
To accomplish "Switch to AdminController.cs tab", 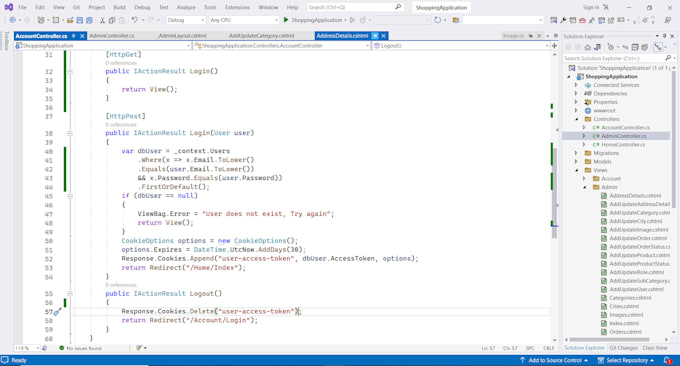I will point(111,36).
